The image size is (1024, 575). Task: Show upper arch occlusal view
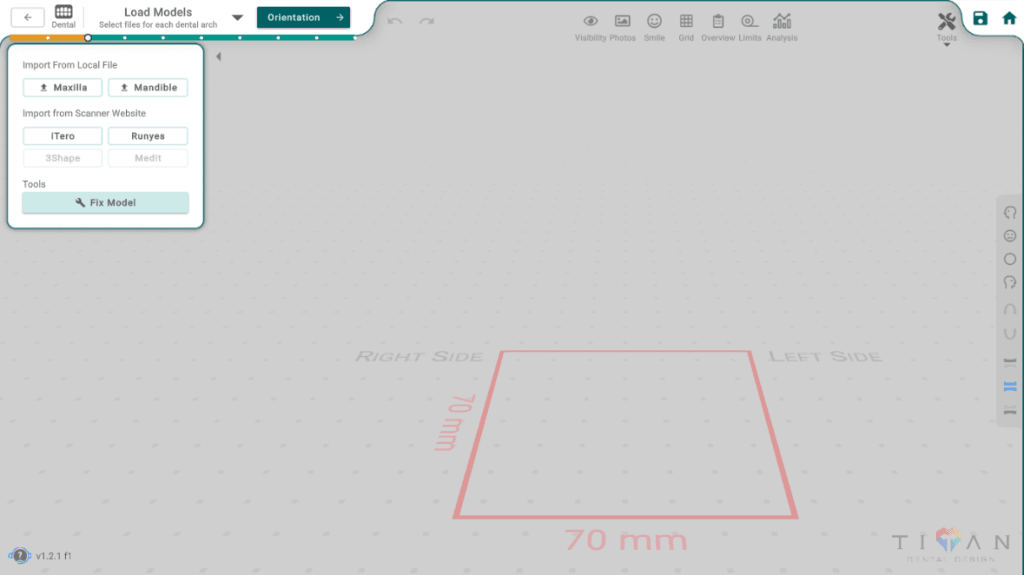pyautogui.click(x=1010, y=308)
